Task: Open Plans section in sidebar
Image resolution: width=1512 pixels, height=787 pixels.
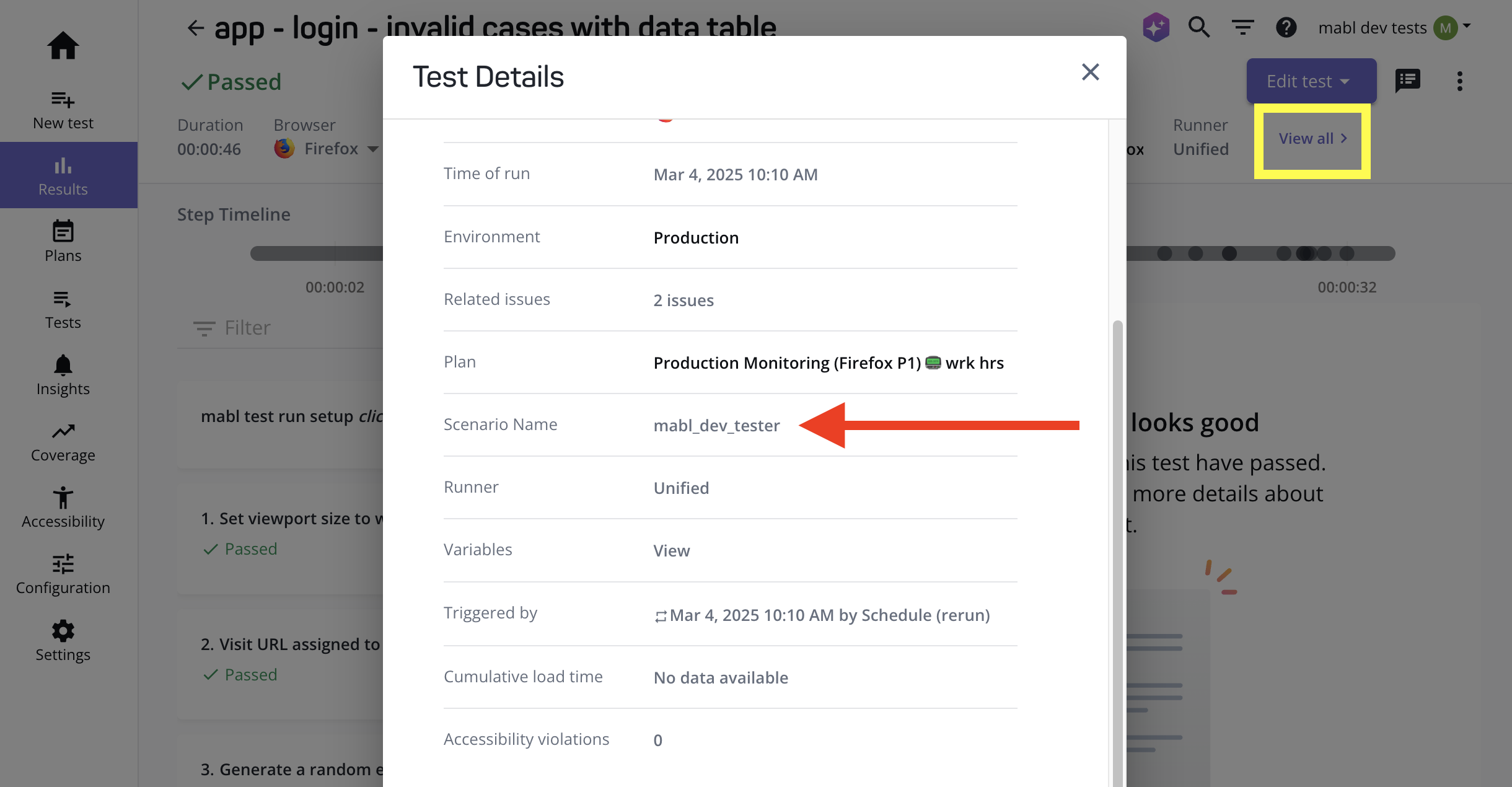Action: click(63, 242)
